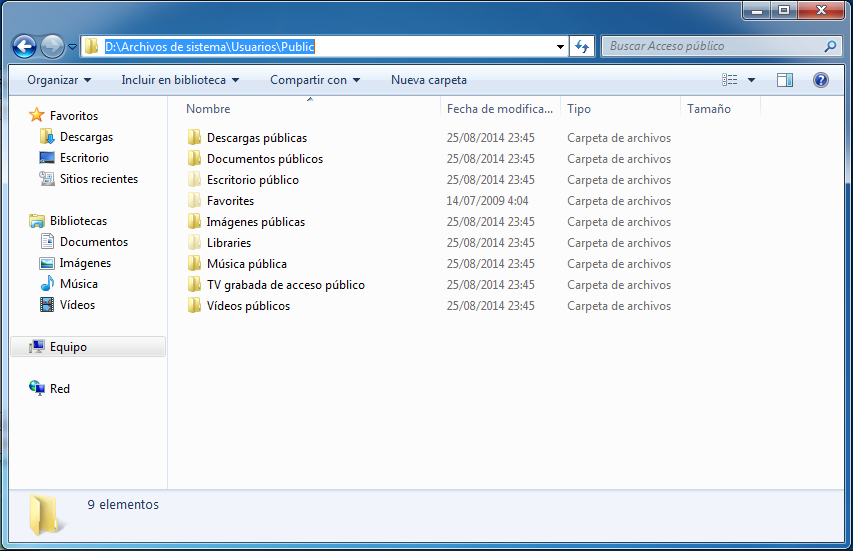The height and width of the screenshot is (551, 853).
Task: Select the Favorites folder icon
Action: [194, 201]
